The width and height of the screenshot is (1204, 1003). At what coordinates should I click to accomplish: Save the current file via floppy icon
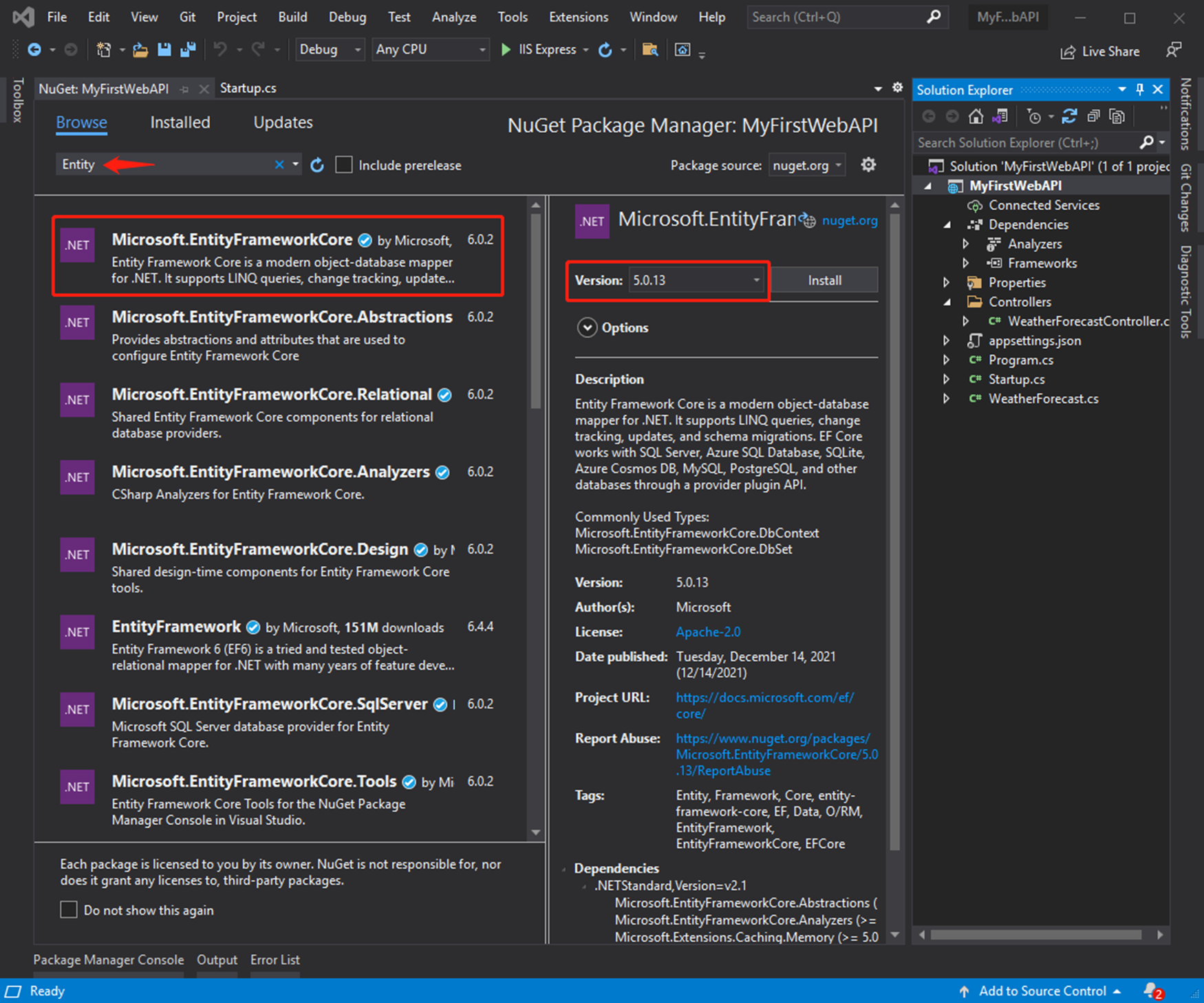pyautogui.click(x=164, y=50)
